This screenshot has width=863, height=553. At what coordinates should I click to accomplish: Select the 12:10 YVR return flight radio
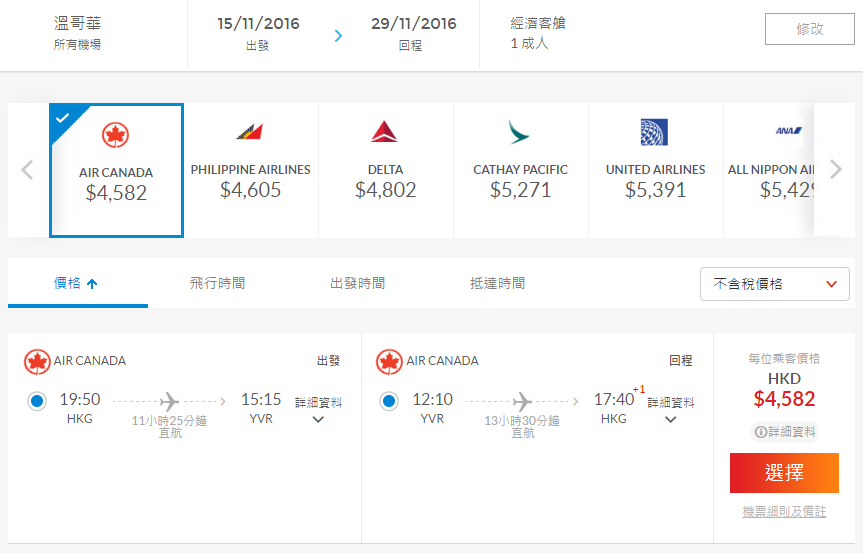tap(389, 401)
